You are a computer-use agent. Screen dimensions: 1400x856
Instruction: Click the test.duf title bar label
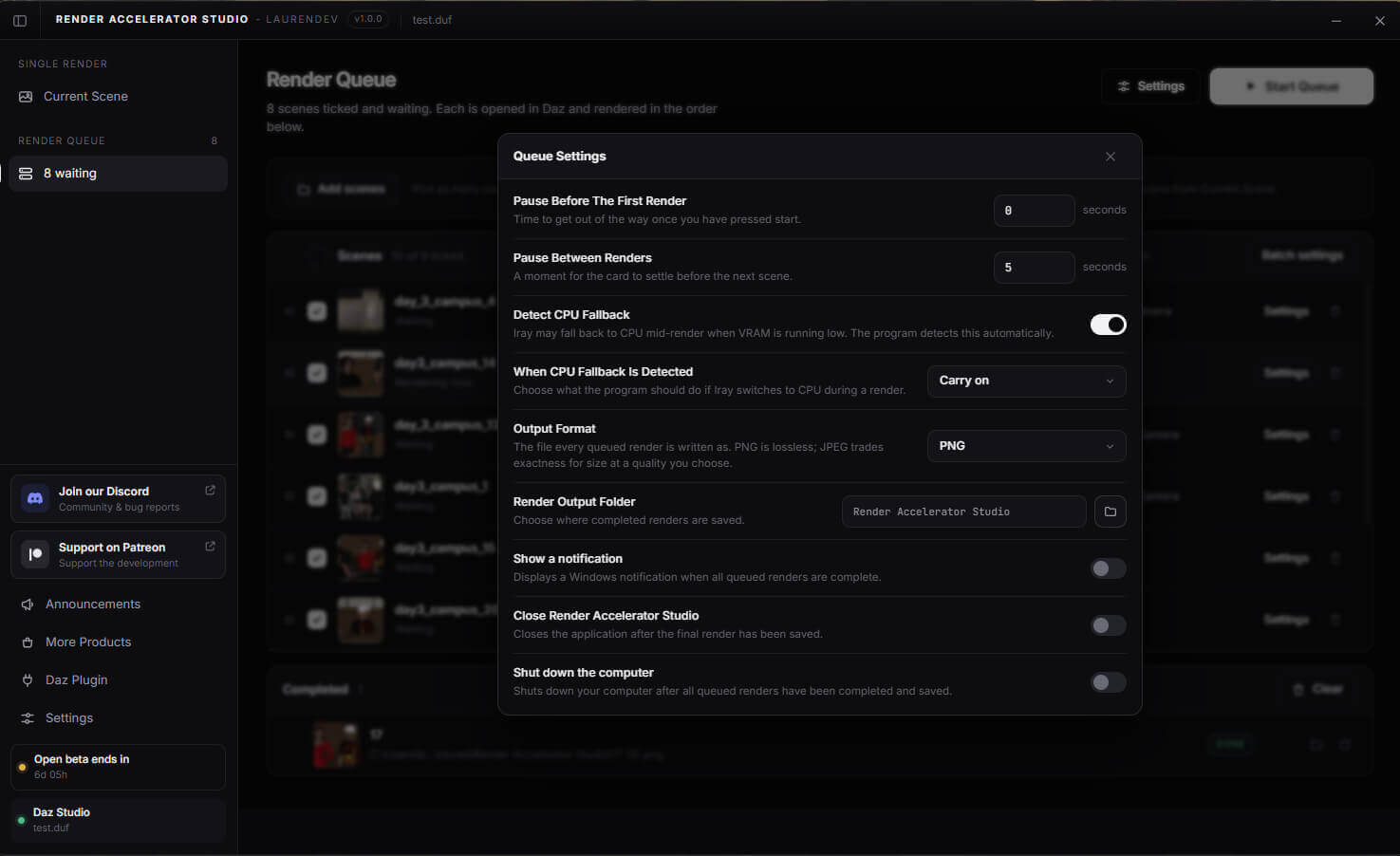tap(432, 20)
